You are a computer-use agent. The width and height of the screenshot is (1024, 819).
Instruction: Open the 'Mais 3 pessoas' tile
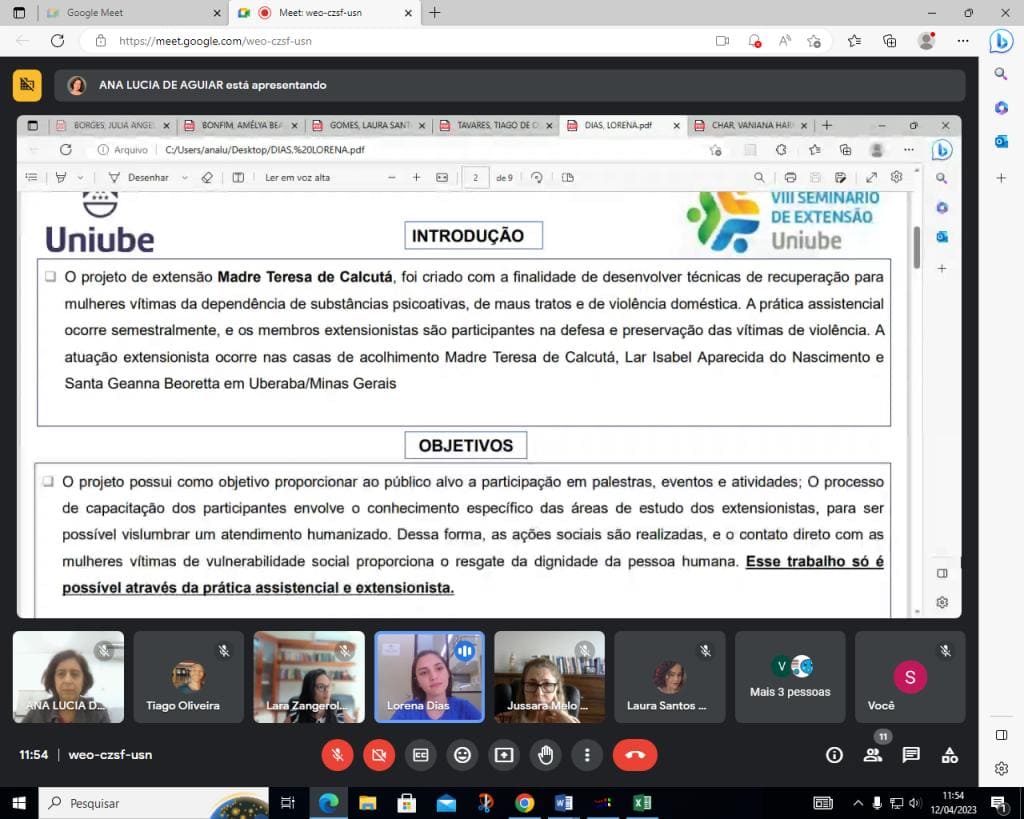[x=790, y=677]
